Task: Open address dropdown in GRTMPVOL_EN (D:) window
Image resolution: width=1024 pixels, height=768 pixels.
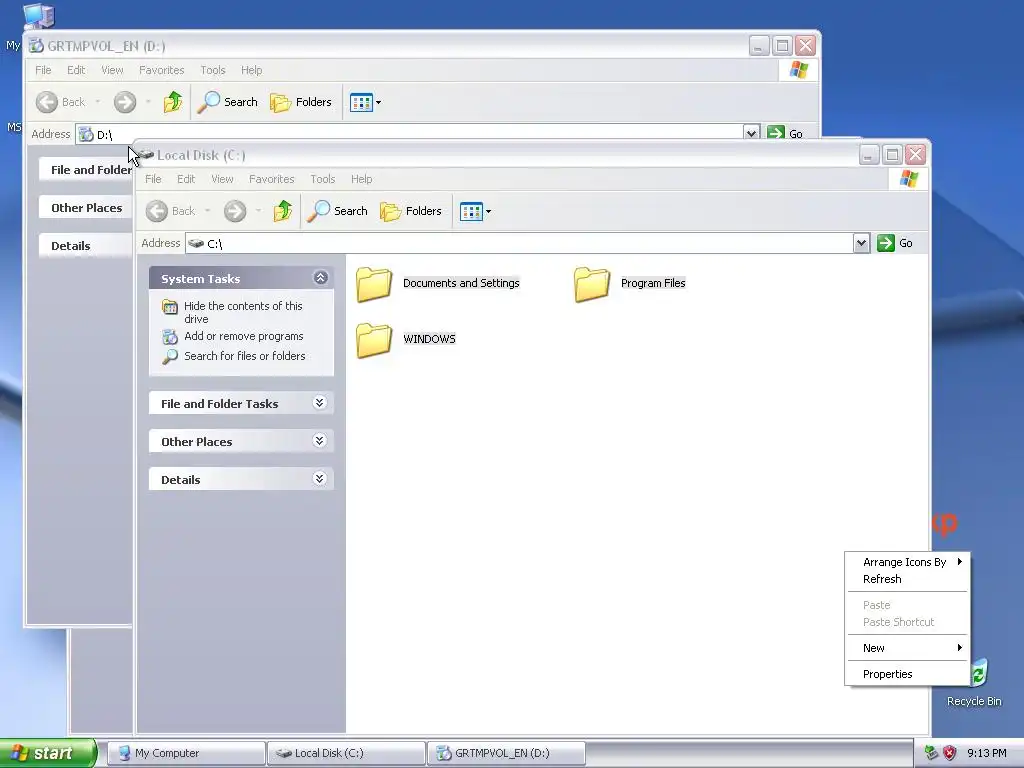Action: (x=752, y=133)
